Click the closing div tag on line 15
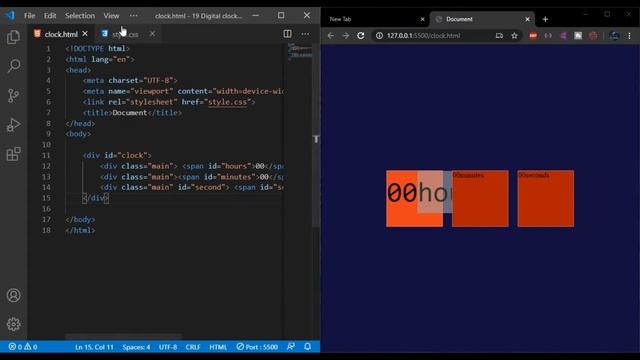The height and width of the screenshot is (360, 640). (x=96, y=198)
